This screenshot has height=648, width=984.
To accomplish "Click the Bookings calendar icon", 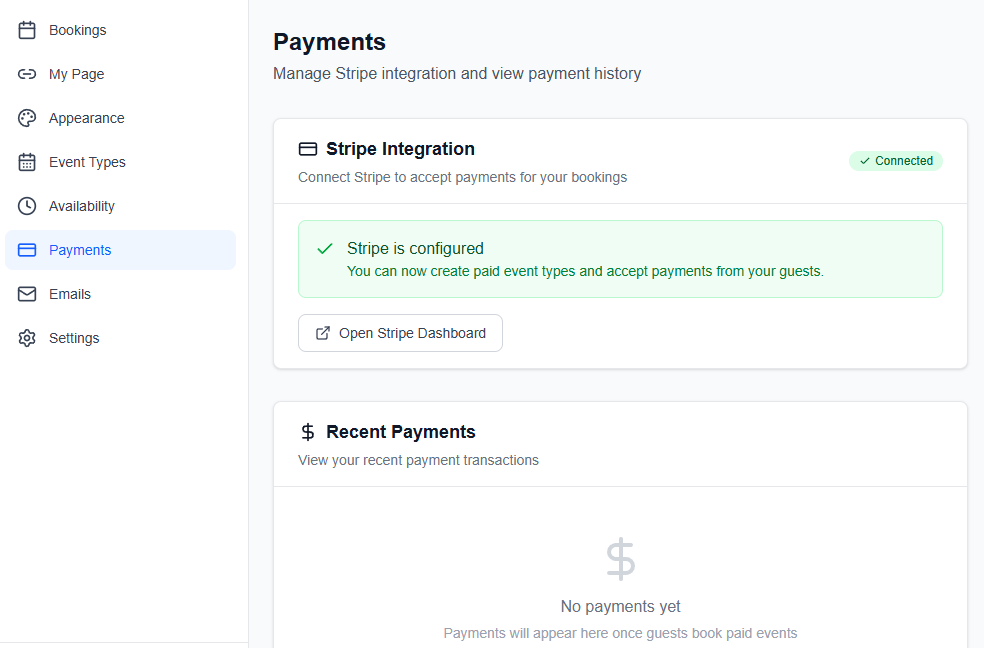I will (28, 30).
